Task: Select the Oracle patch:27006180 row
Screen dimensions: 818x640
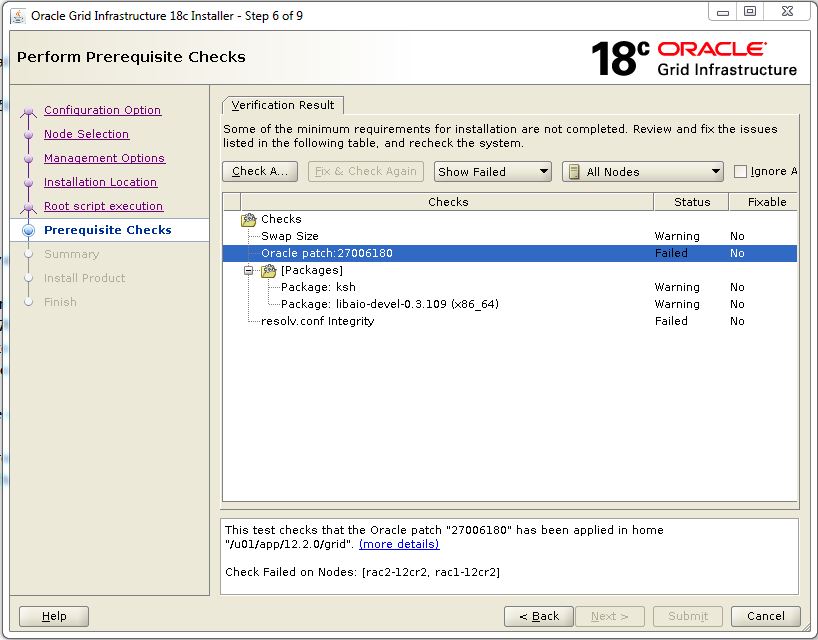Action: 510,253
